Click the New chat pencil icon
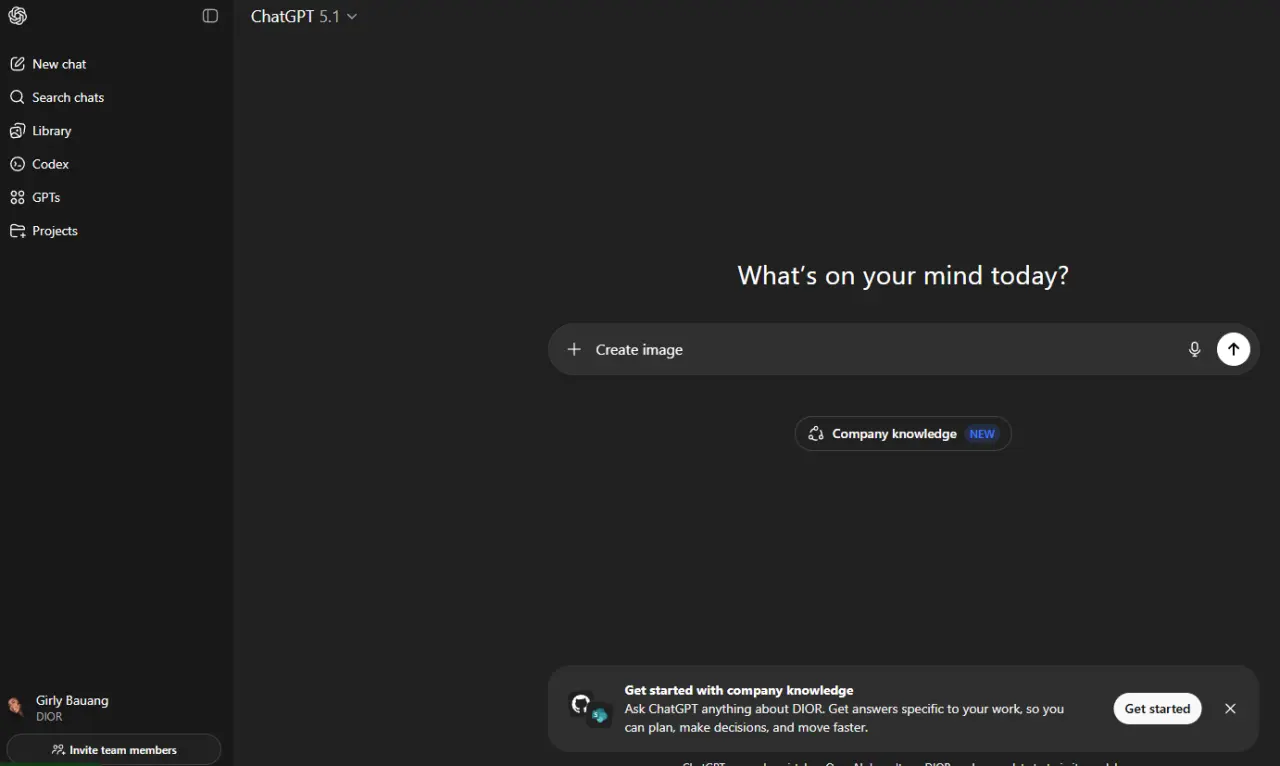This screenshot has width=1280, height=766. [x=17, y=64]
